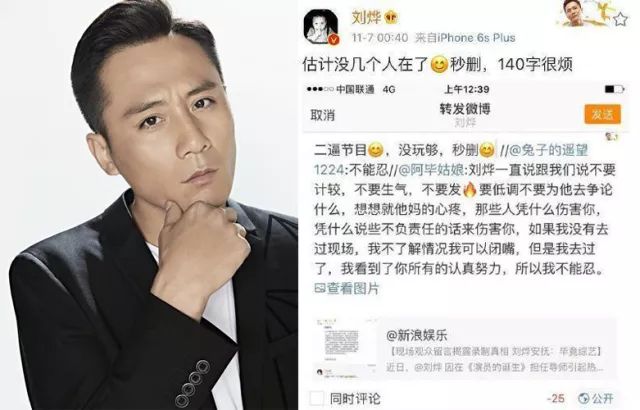Tap the smiley emoji after 估计没几个人在了

[439, 65]
